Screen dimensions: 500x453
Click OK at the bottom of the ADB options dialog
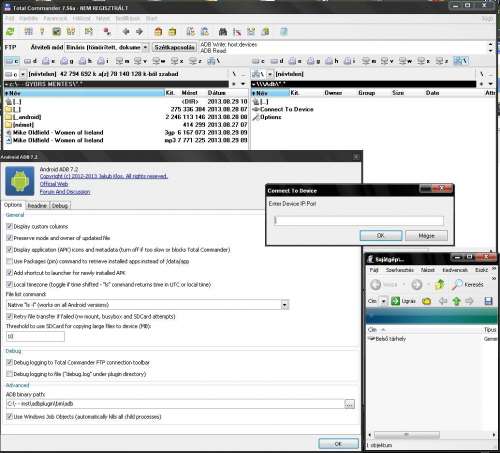click(338, 444)
